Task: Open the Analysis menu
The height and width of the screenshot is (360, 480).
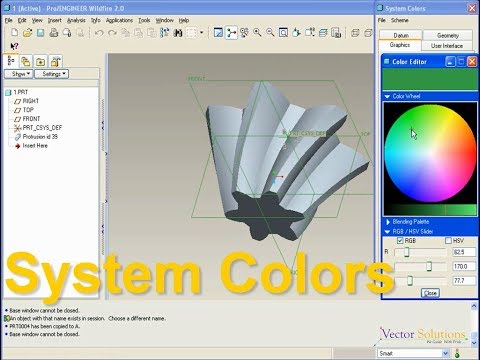Action: (76, 20)
